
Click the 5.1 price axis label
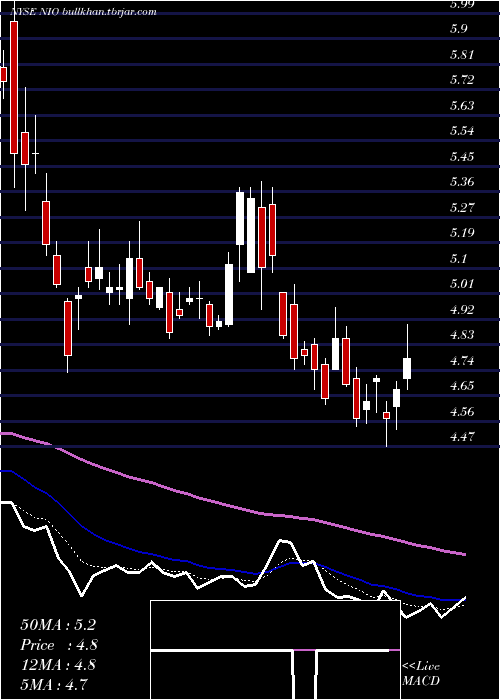[459, 258]
